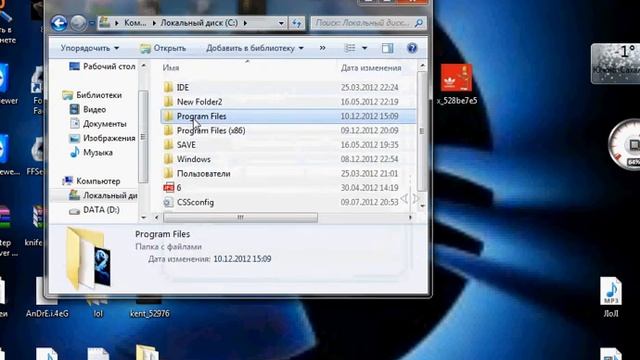Click the date 10.12.2012 15:09 in list
Image resolution: width=640 pixels, height=360 pixels.
[x=369, y=116]
